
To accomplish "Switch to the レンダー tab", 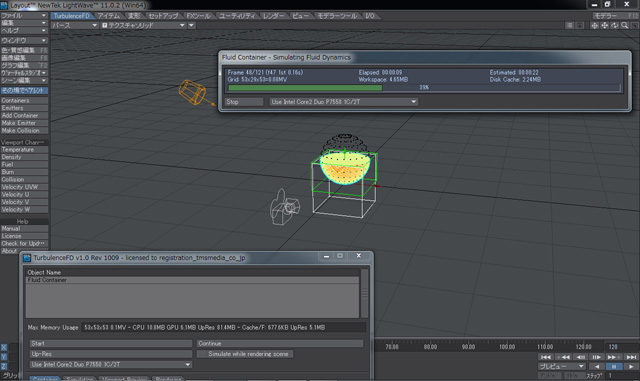I will point(273,16).
